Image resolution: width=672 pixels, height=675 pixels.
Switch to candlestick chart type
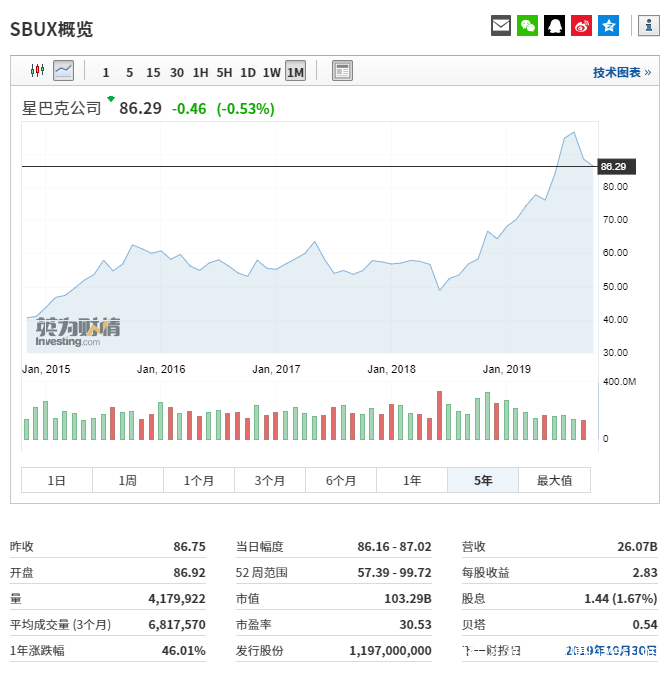[37, 71]
